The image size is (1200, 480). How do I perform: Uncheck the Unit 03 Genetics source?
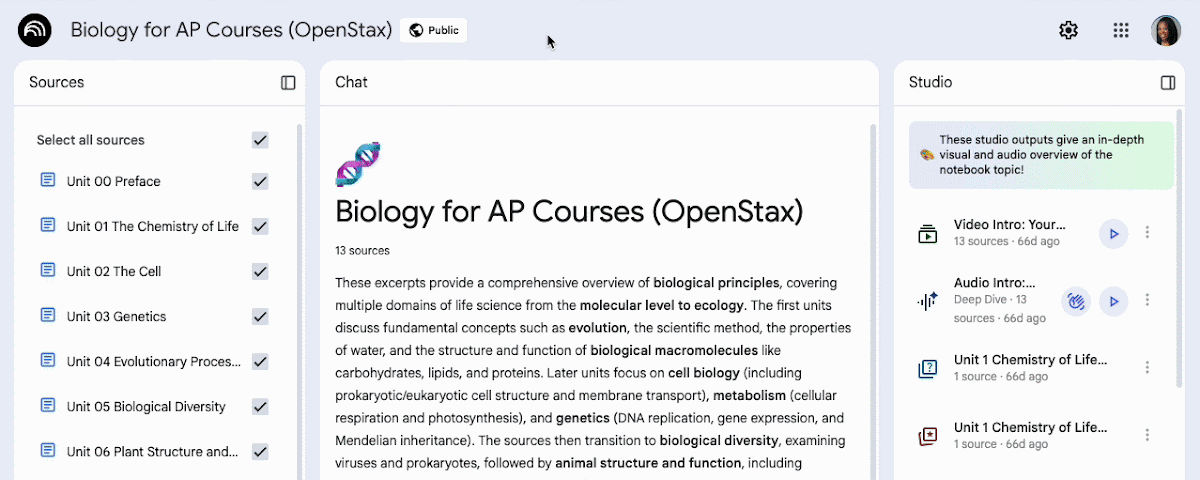pyautogui.click(x=260, y=316)
